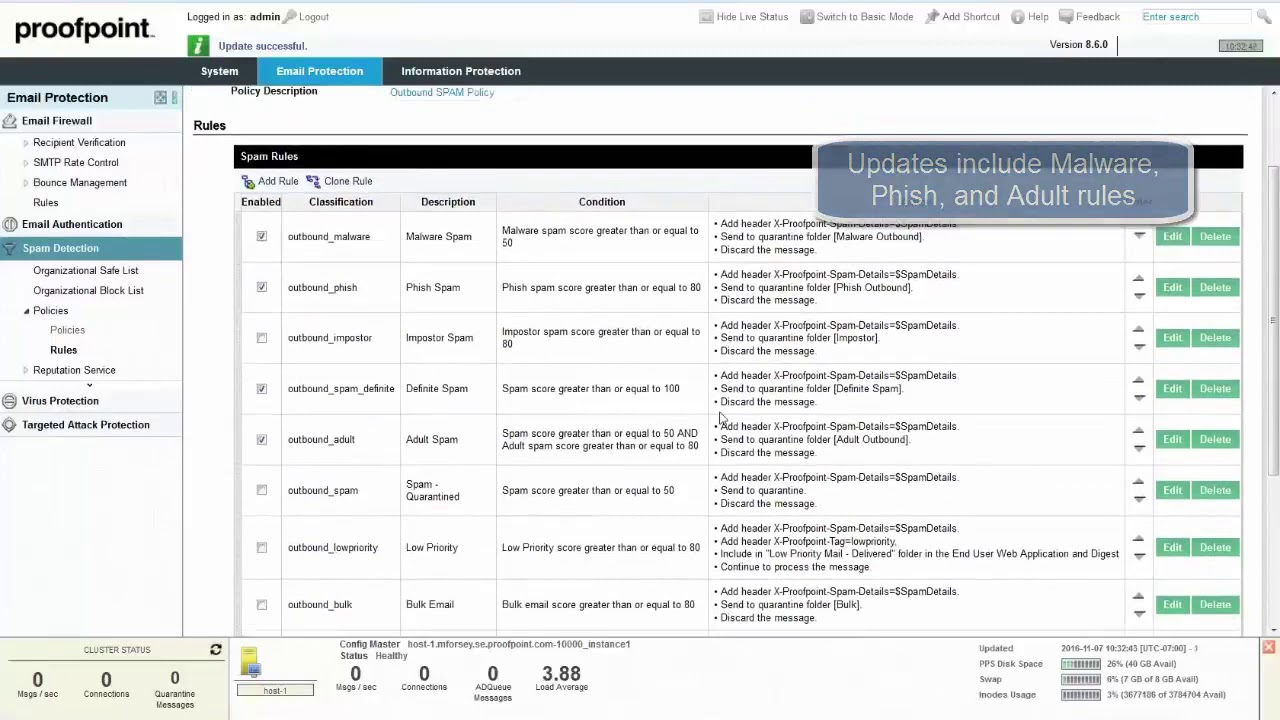Image resolution: width=1280 pixels, height=720 pixels.
Task: Move the outbound_spam_definite rule up
Action: click(1138, 381)
